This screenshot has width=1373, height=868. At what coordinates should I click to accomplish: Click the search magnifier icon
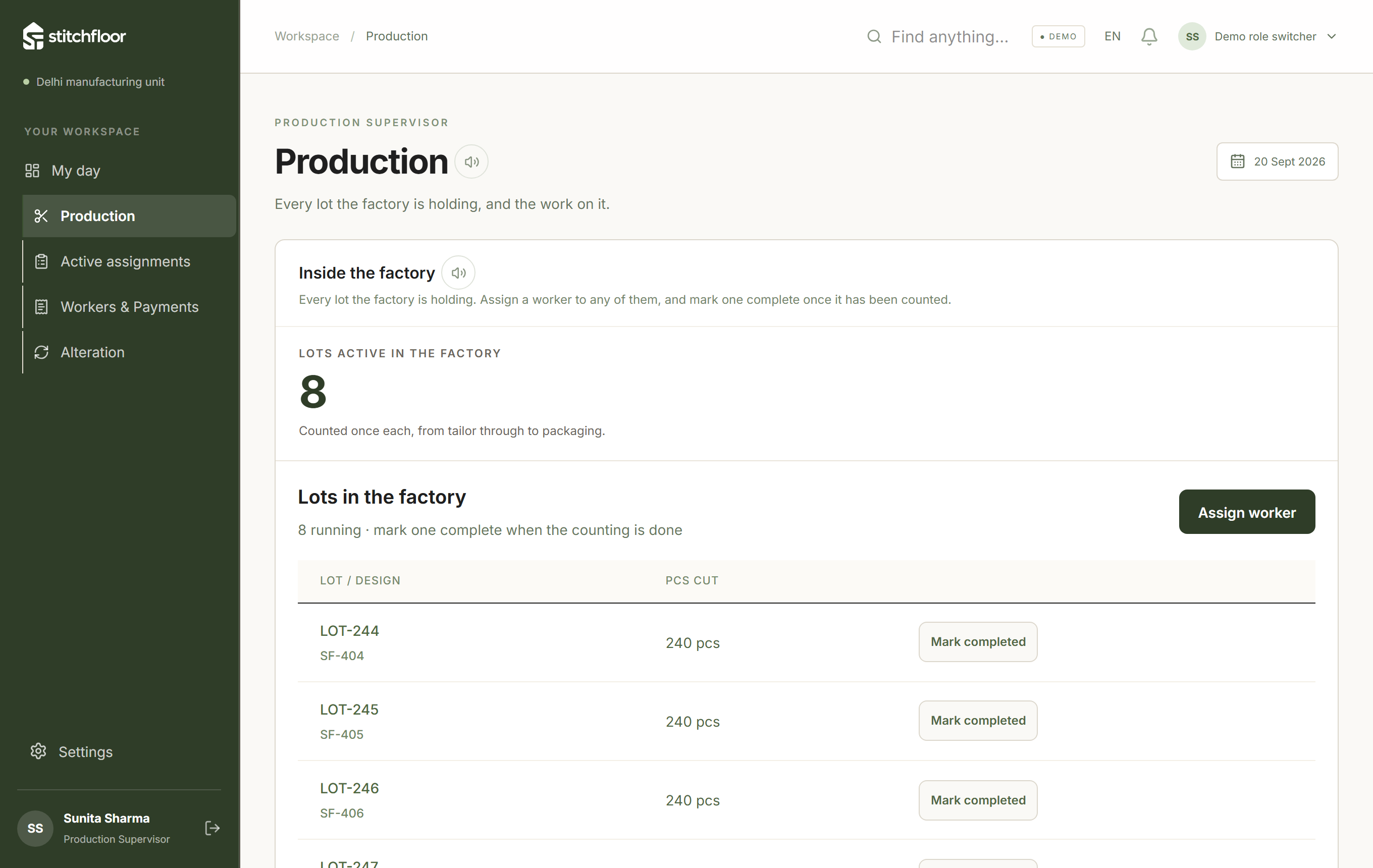[874, 36]
